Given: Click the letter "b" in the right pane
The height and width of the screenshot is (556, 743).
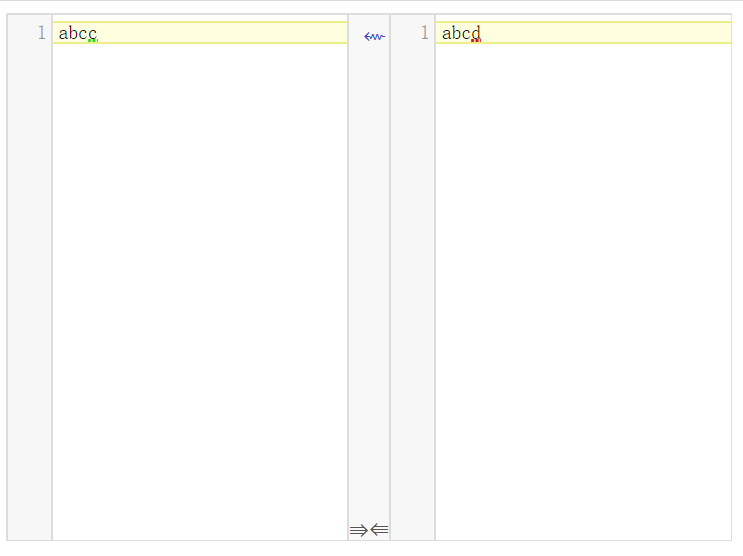Looking at the screenshot, I should coord(457,33).
